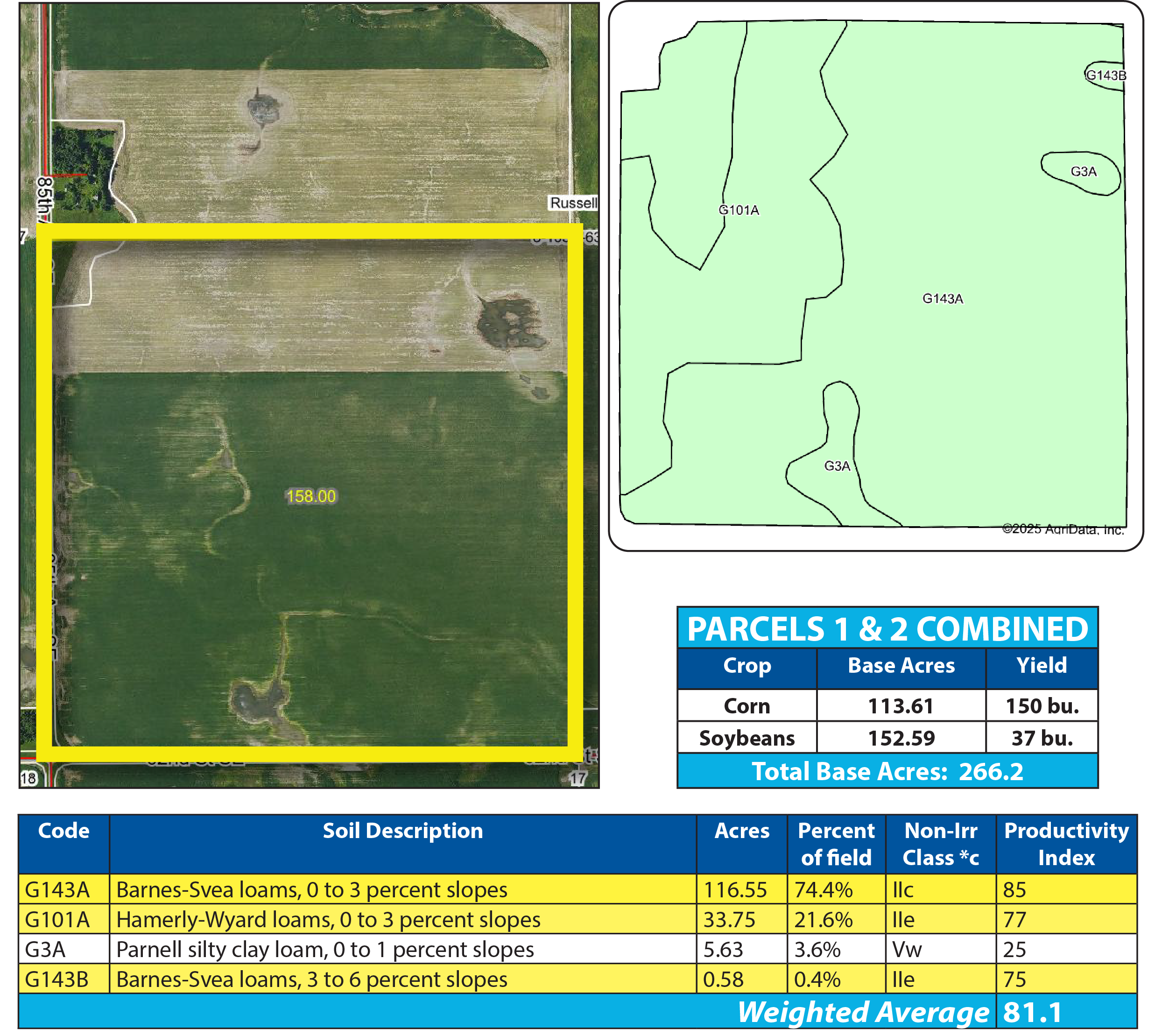Screen dimensions: 1162x1036
Task: Click the Productivity Index column header
Action: 1066,844
